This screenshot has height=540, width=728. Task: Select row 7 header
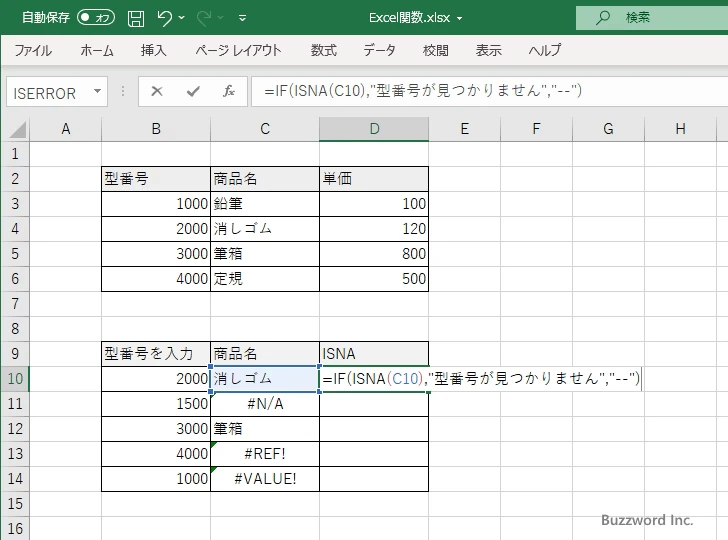15,304
